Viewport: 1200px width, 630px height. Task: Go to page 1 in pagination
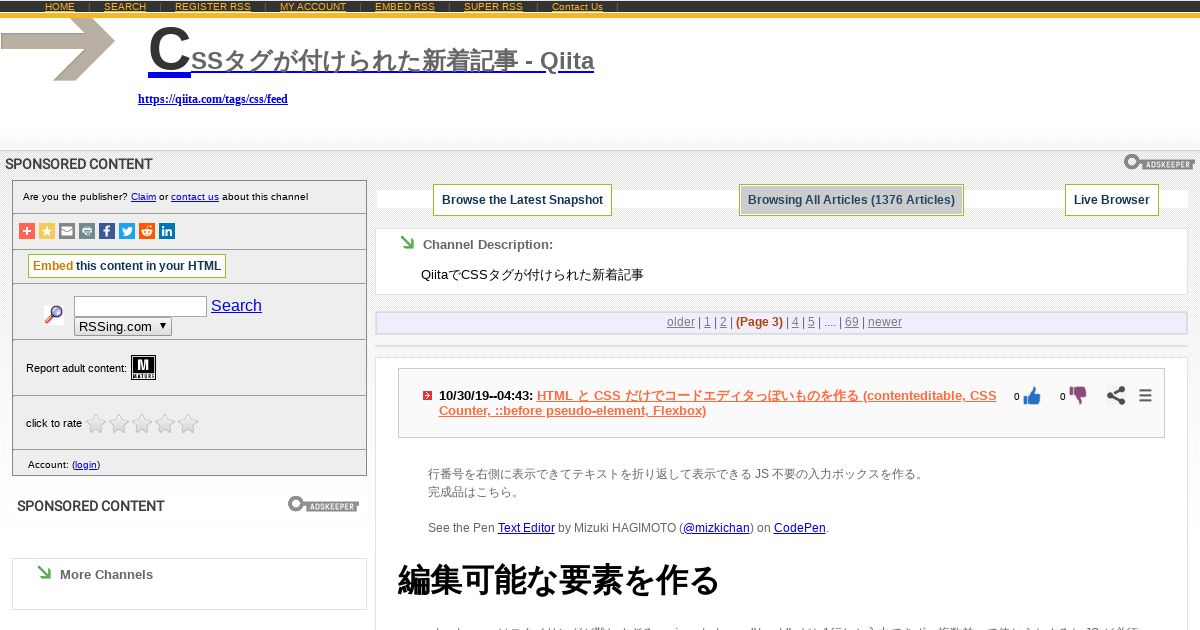707,322
